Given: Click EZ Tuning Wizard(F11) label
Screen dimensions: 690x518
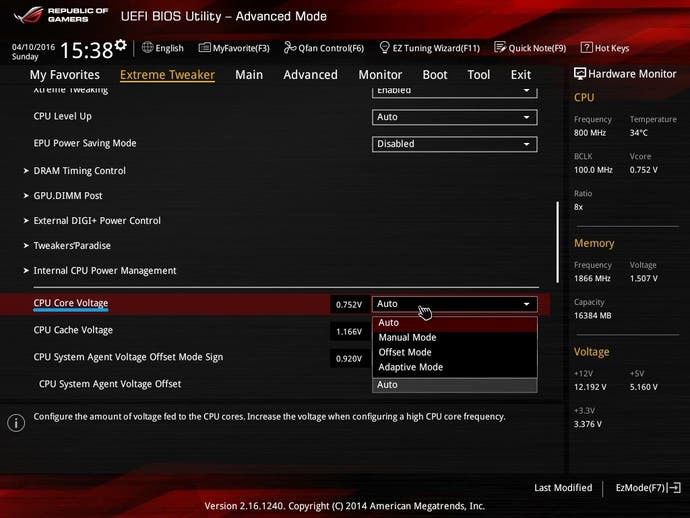Looking at the screenshot, I should [436, 48].
